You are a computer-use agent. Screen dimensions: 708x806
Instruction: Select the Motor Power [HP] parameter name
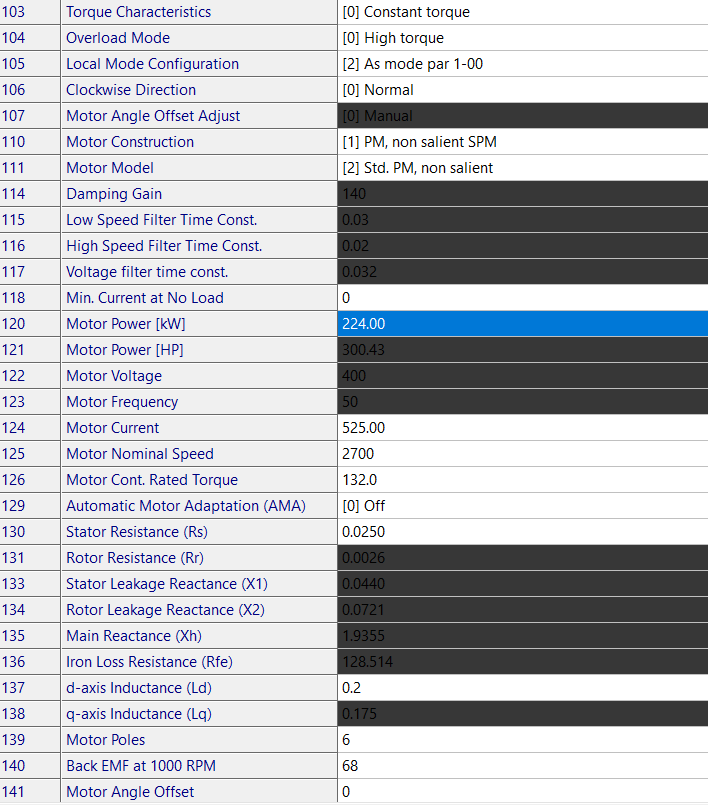click(124, 350)
